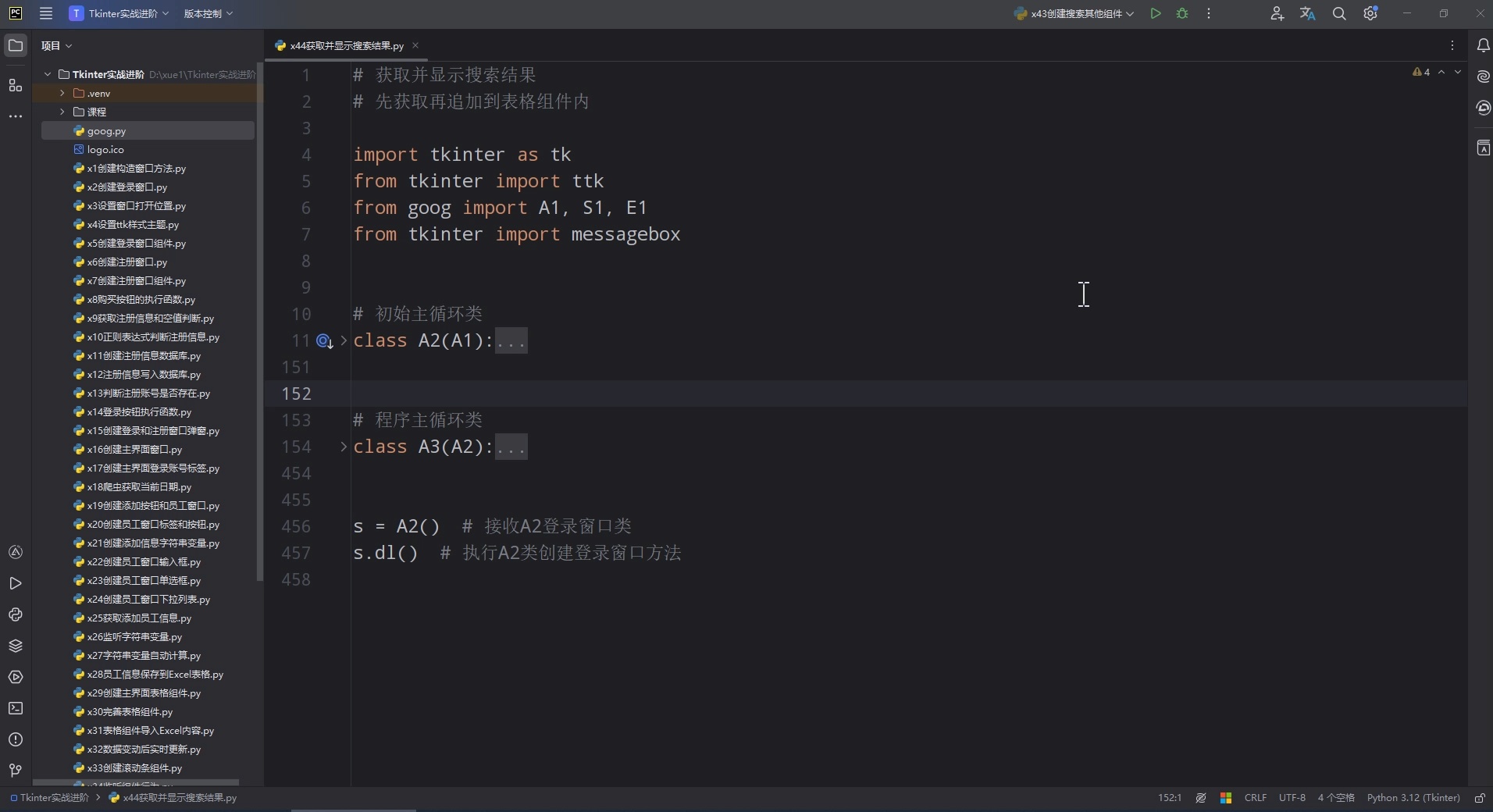Open the main hamburger menu

46,13
